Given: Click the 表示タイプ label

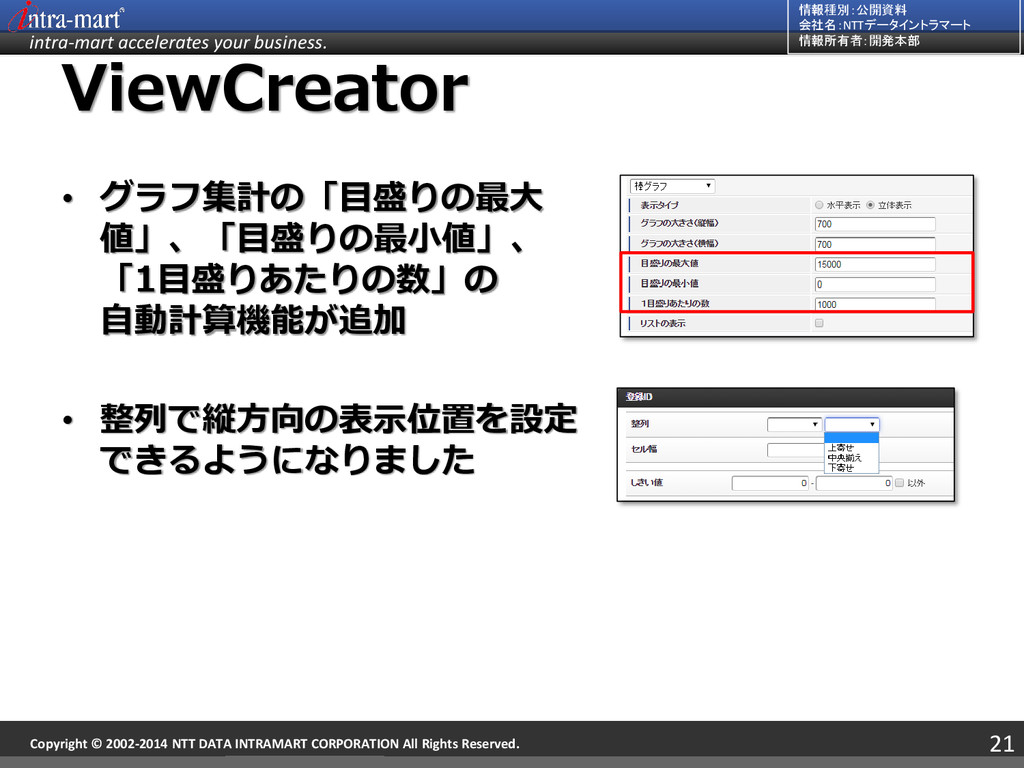Looking at the screenshot, I should click(x=659, y=205).
